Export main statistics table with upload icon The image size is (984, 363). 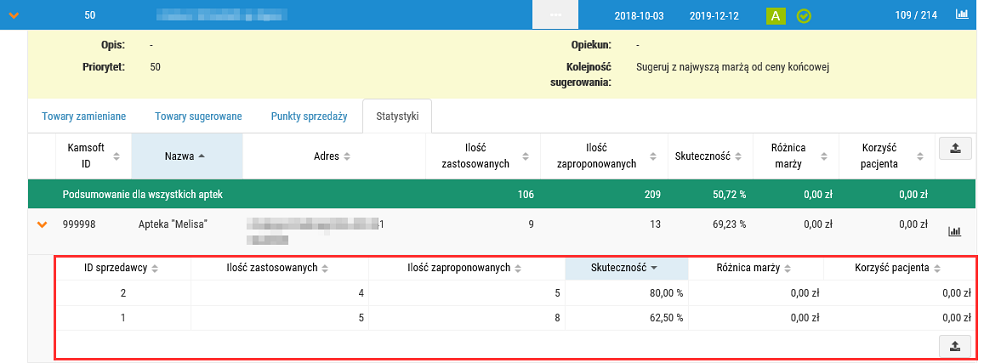pos(955,148)
